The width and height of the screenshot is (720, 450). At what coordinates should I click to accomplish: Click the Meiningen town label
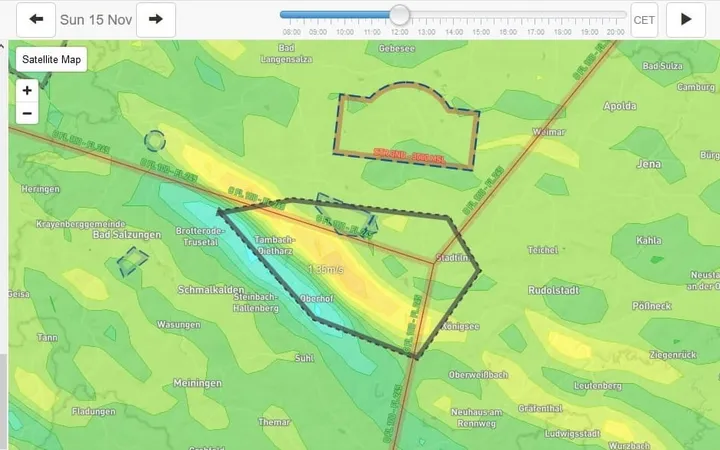pos(197,383)
